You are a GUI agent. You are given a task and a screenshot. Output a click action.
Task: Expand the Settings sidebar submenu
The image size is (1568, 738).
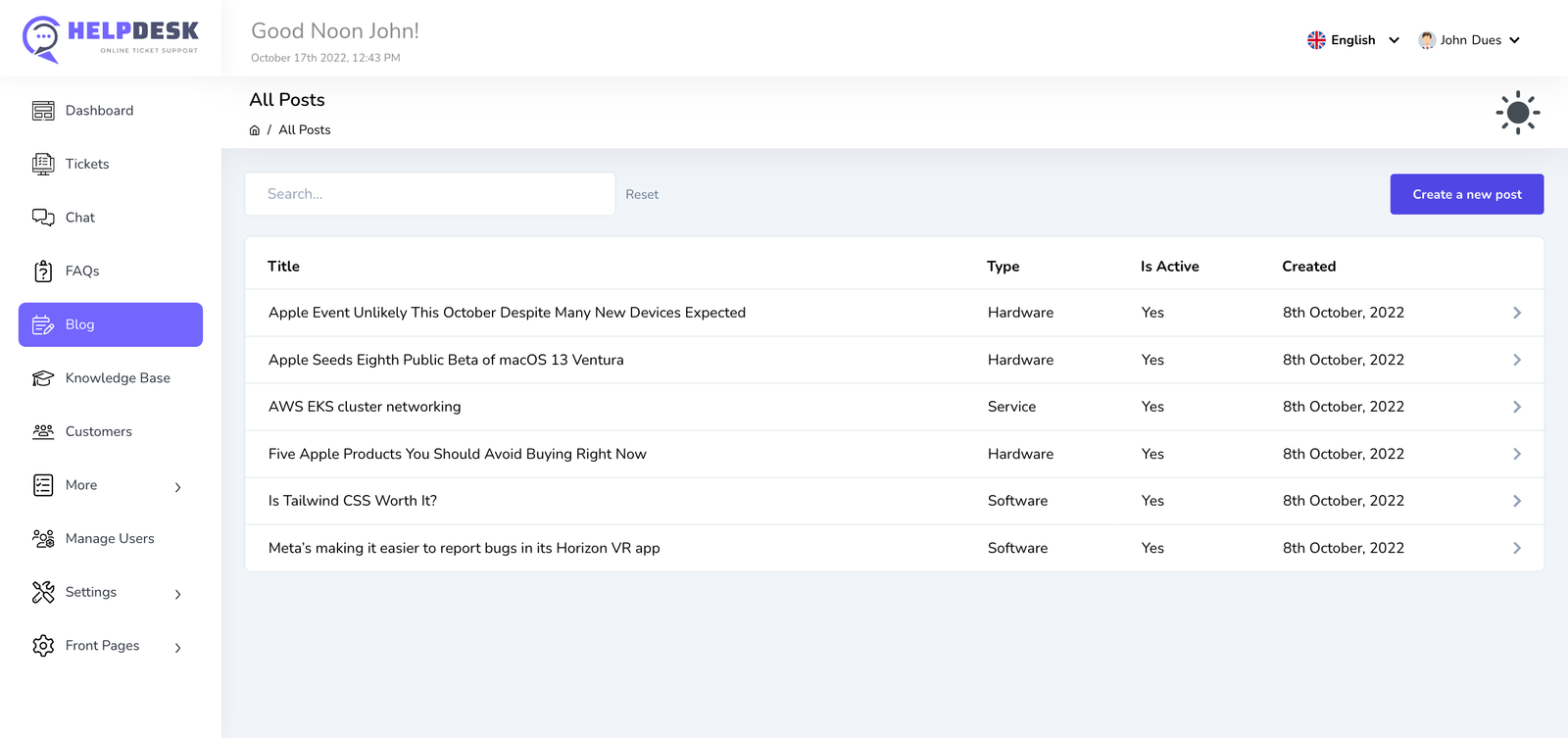point(177,594)
